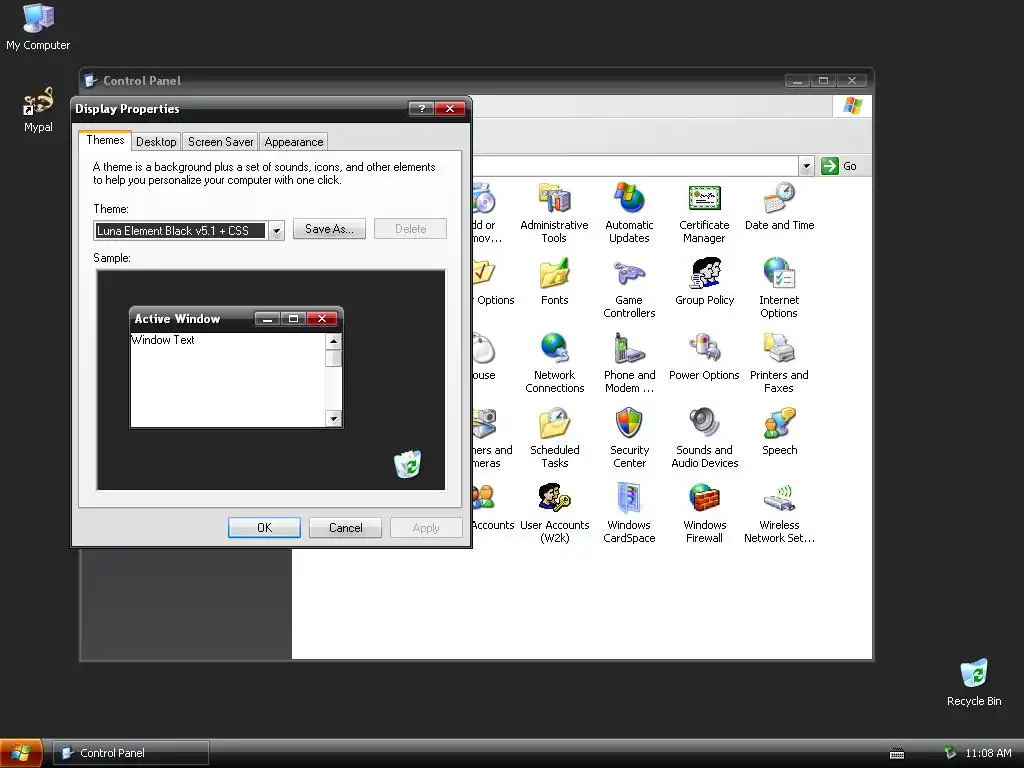Viewport: 1024px width, 768px height.
Task: Select the Mypal desktop shortcut
Action: coord(38,109)
